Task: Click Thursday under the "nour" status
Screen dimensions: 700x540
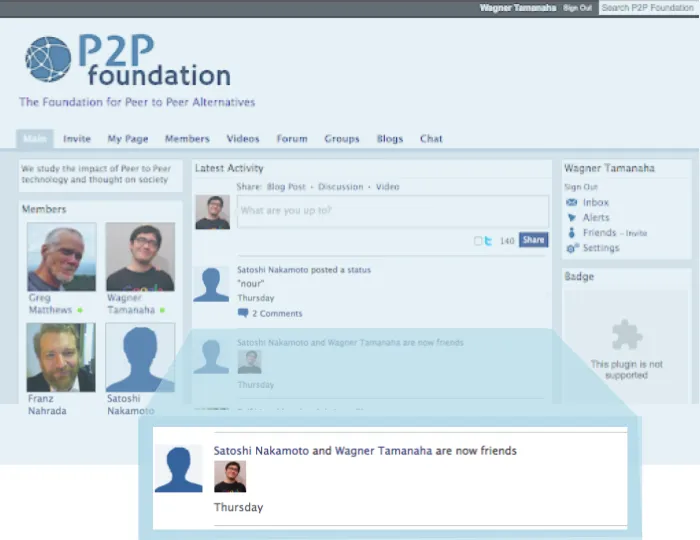Action: click(256, 298)
